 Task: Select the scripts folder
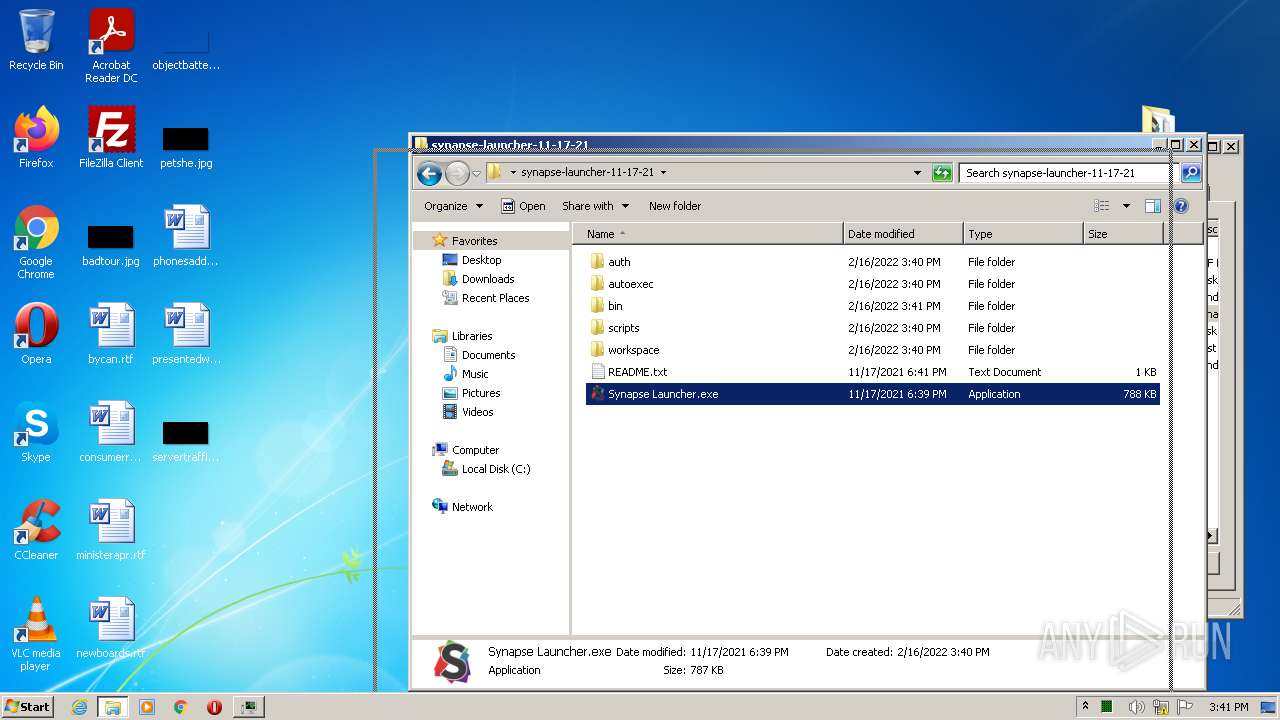pos(623,328)
